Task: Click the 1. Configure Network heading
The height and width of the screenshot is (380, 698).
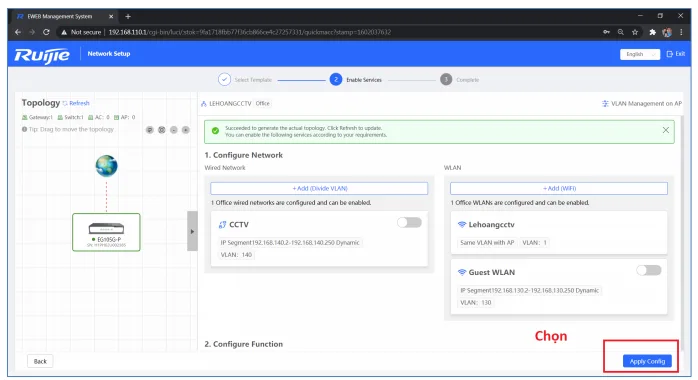Action: [243, 155]
